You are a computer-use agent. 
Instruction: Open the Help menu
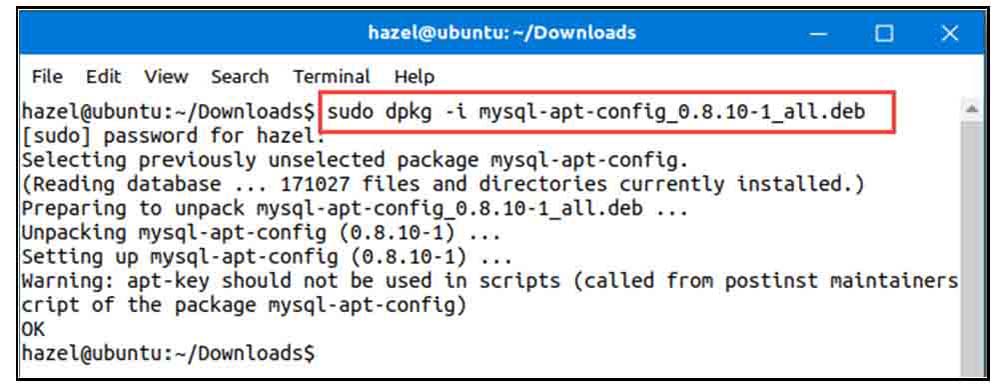tap(414, 77)
